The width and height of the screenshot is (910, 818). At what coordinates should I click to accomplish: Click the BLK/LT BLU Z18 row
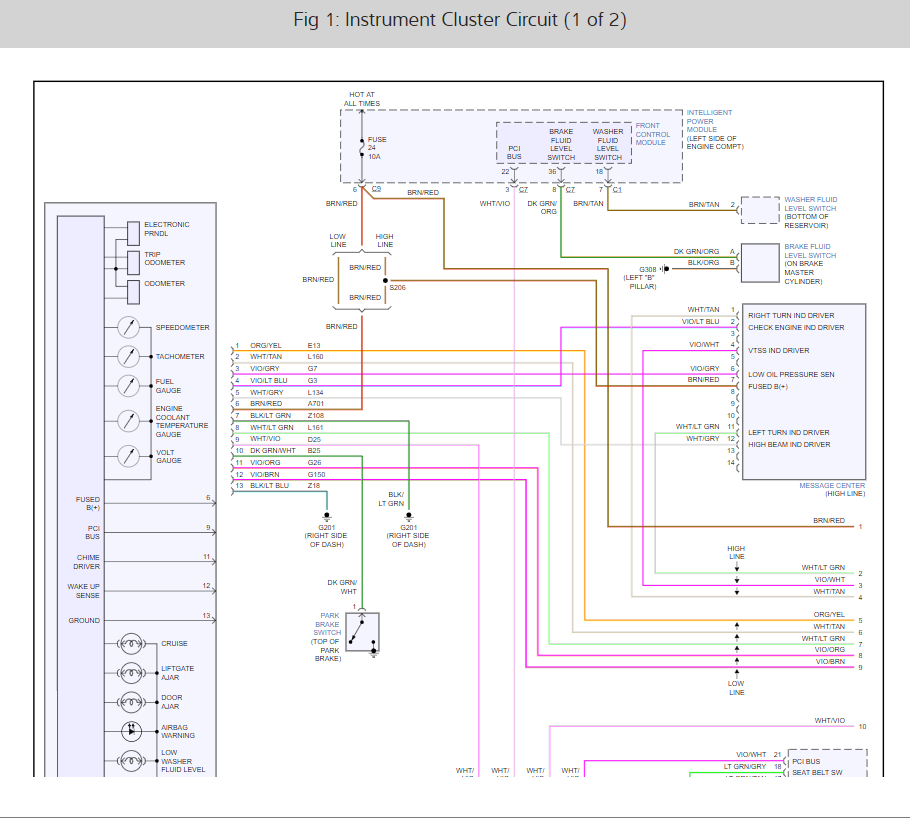(278, 485)
